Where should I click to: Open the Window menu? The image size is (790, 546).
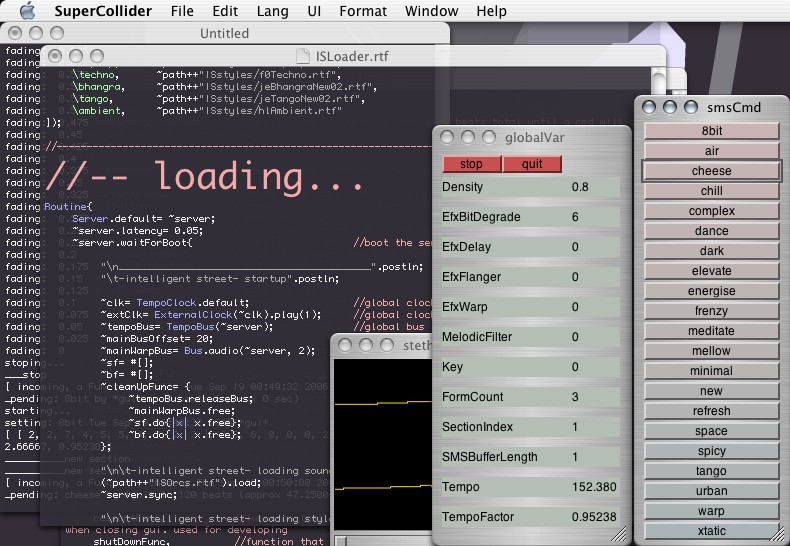click(431, 11)
